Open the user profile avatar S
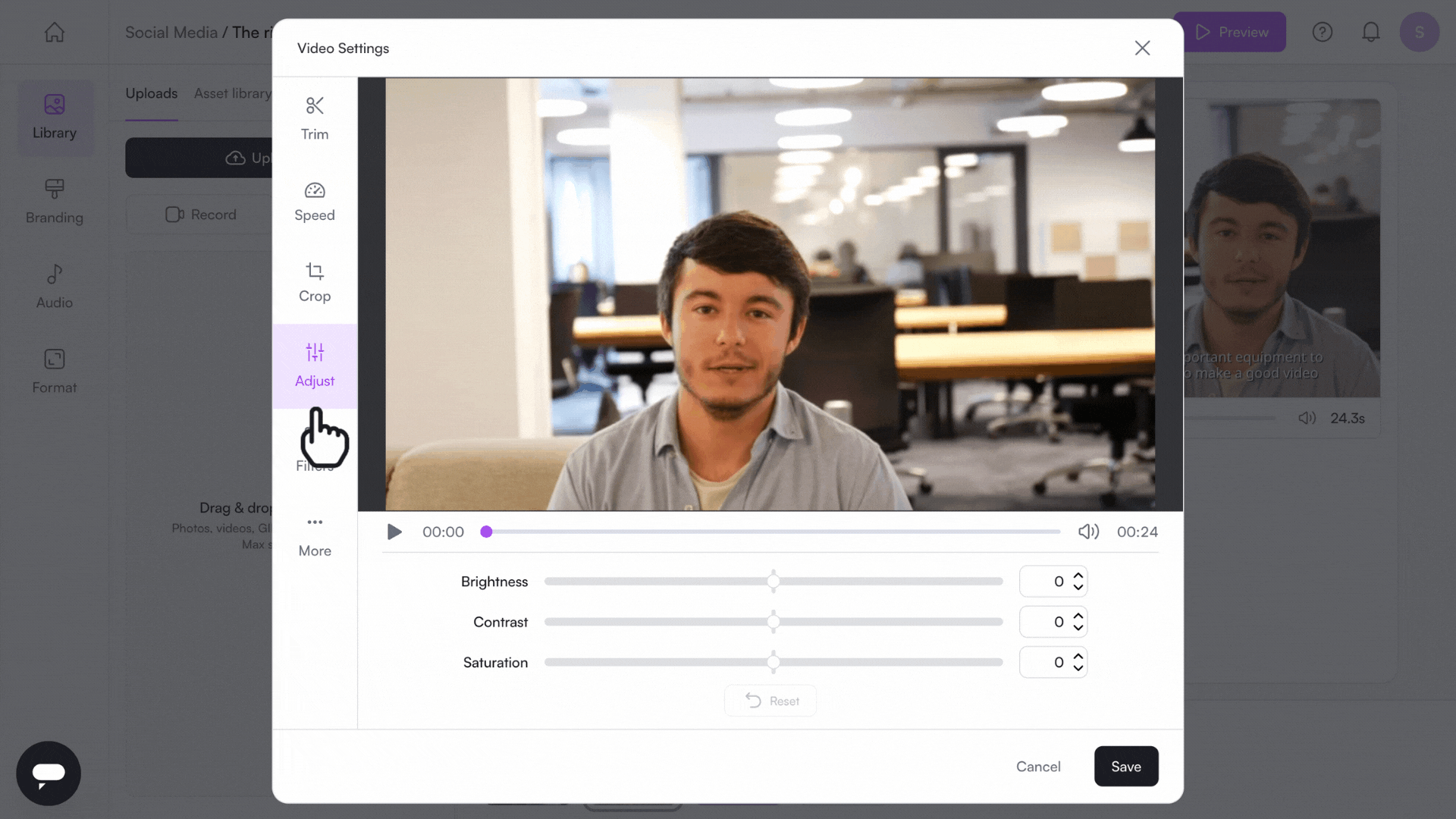Viewport: 1456px width, 819px height. (1420, 32)
